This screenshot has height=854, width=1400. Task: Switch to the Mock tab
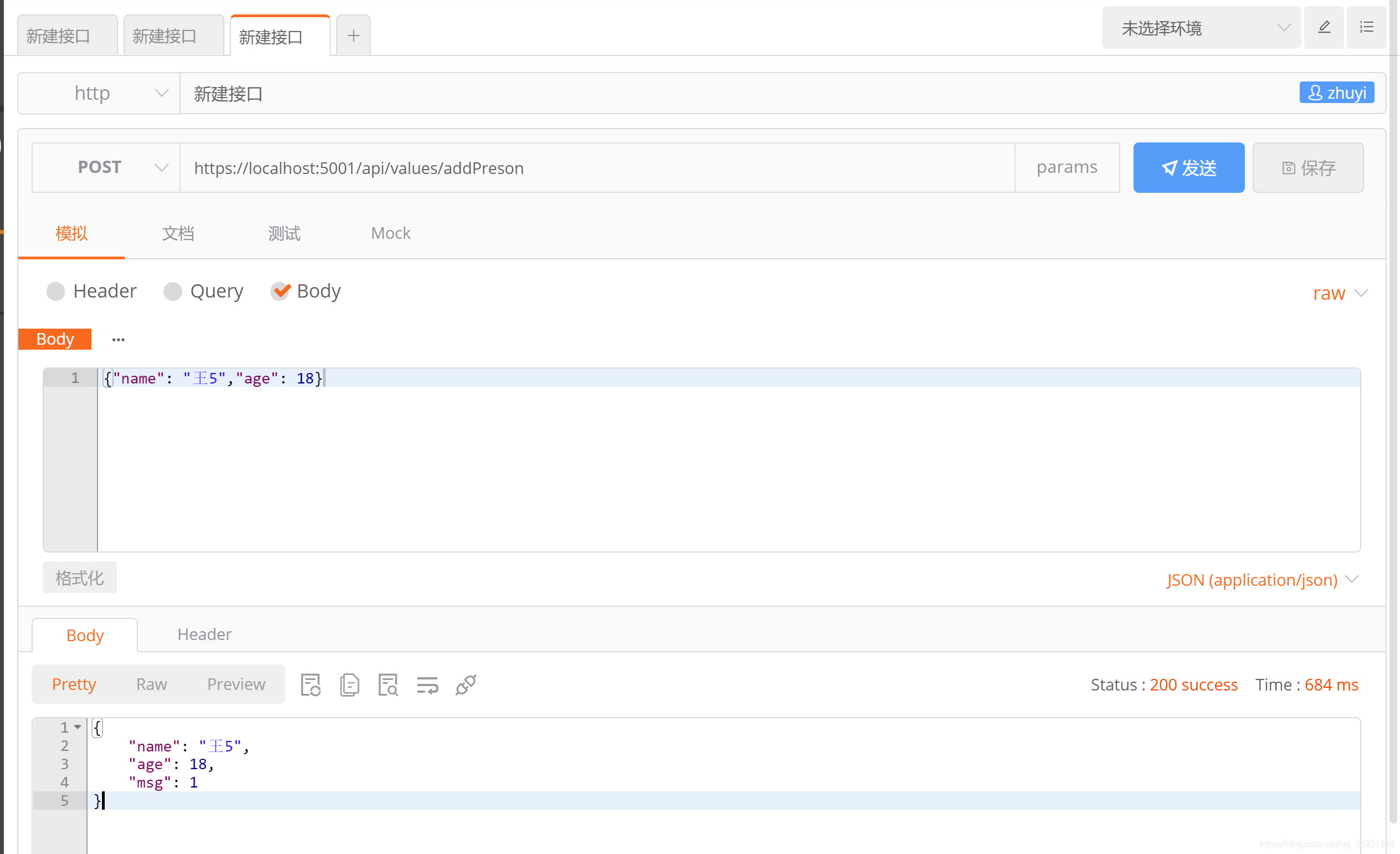[391, 233]
